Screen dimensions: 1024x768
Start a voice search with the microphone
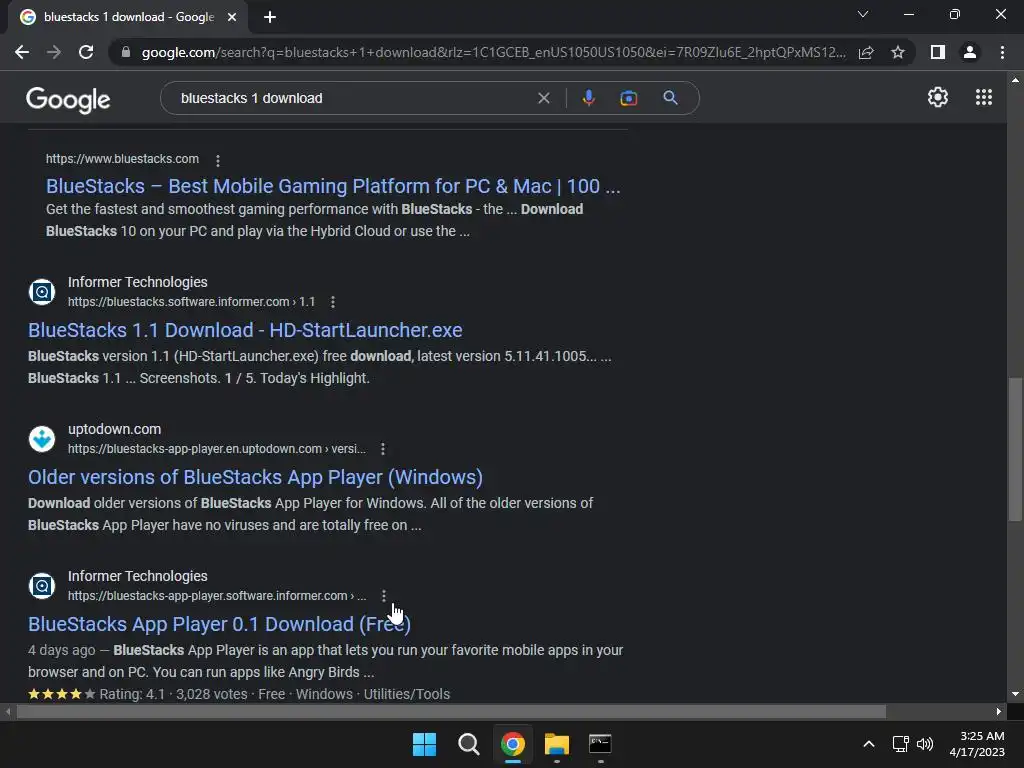[x=588, y=98]
